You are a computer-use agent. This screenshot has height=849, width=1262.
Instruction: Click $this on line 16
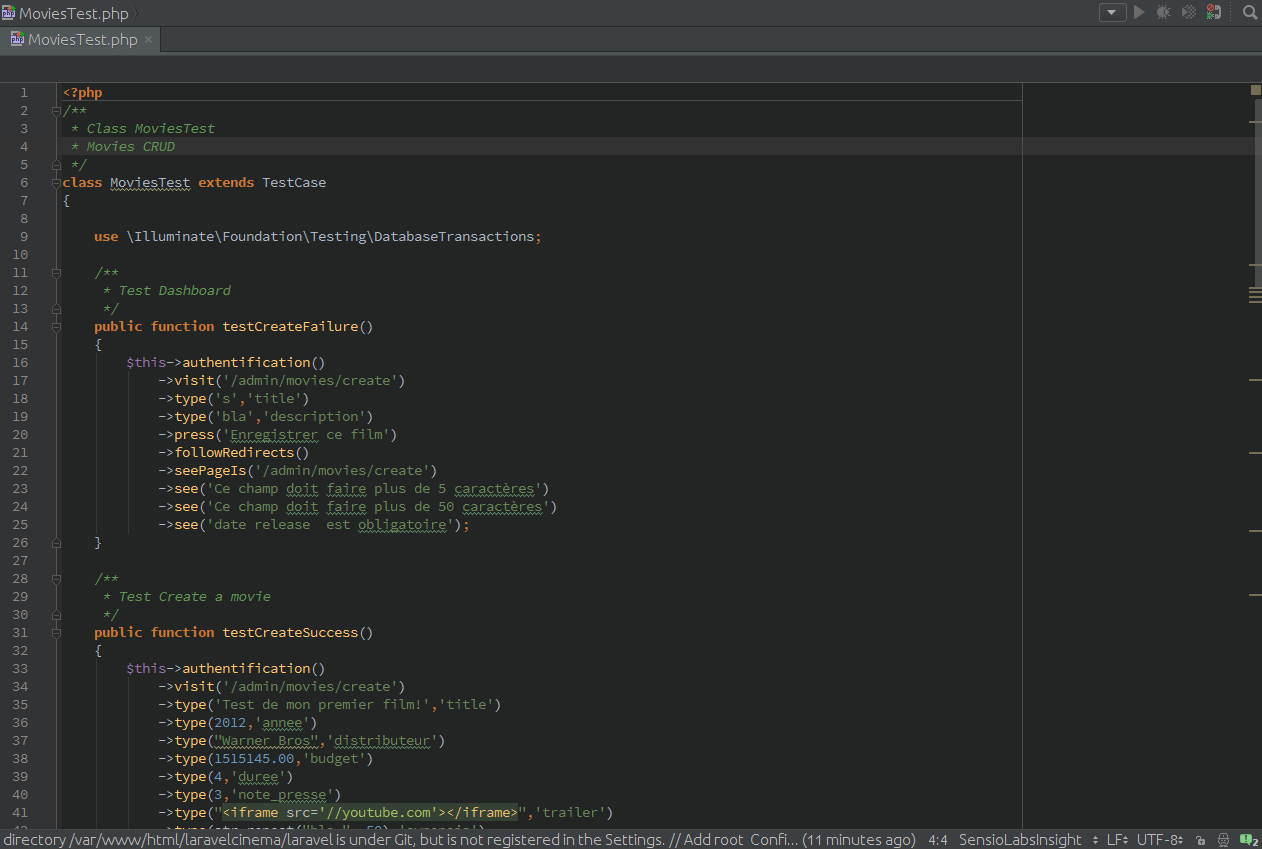pos(146,363)
